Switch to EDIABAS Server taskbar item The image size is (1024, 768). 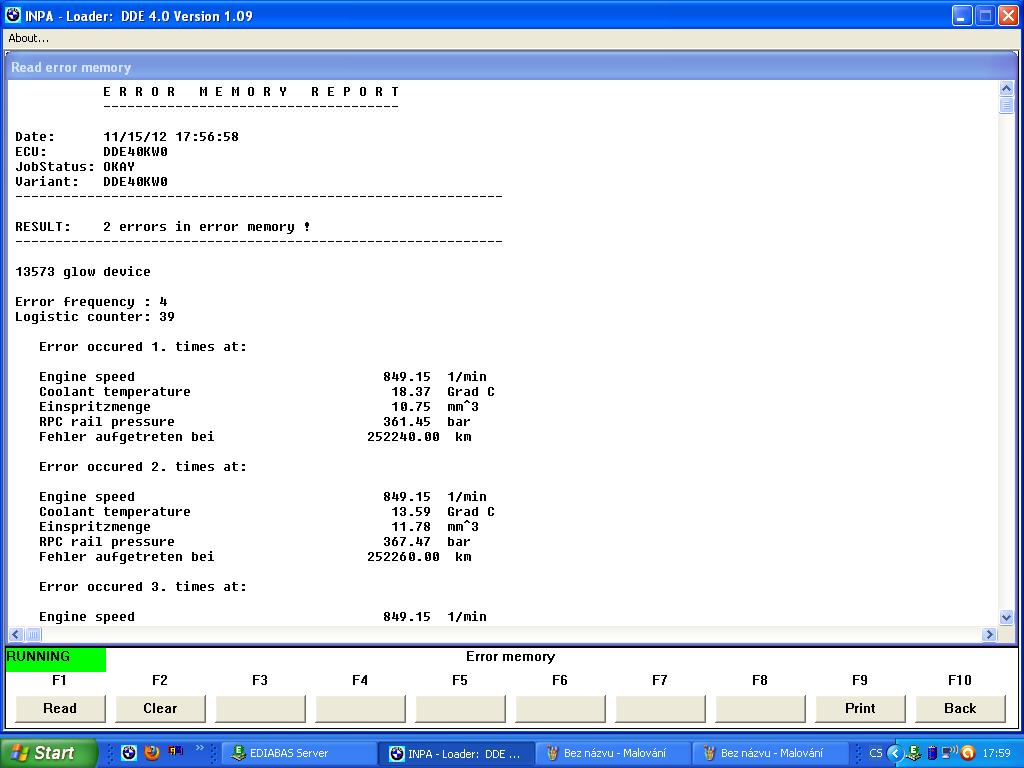point(298,753)
